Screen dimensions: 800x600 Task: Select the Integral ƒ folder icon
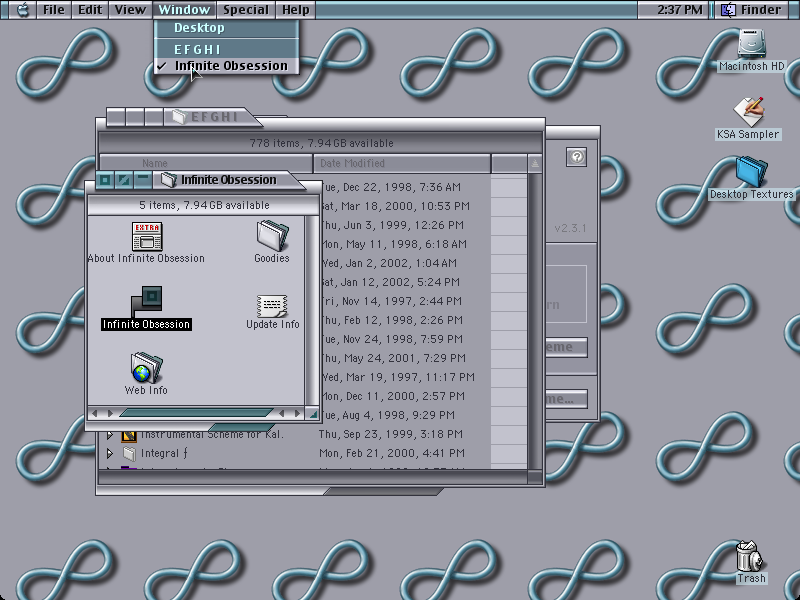[130, 453]
